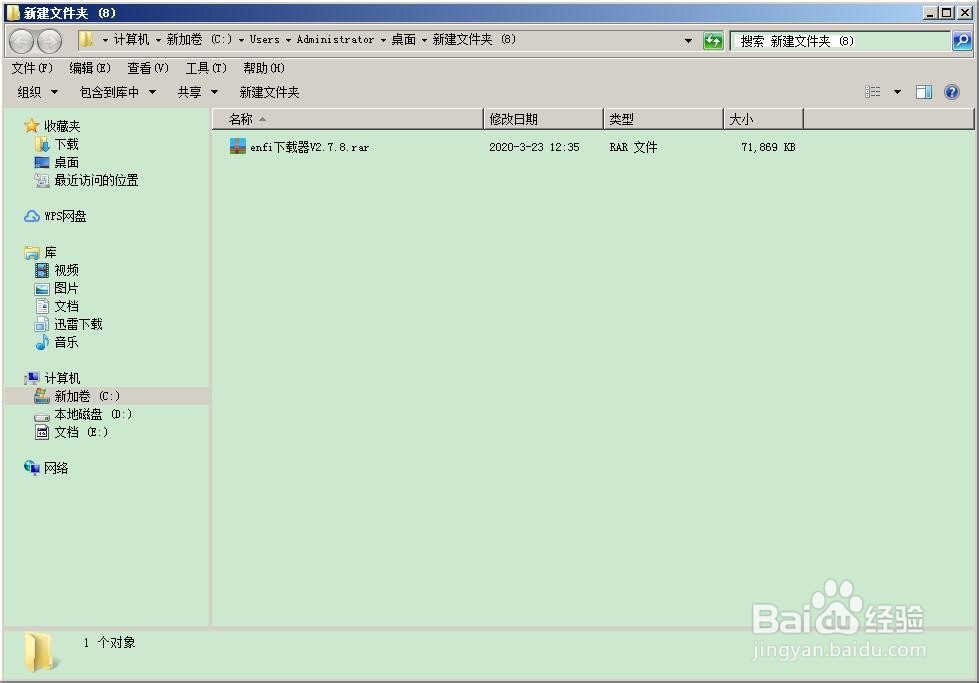This screenshot has width=979, height=683.
Task: Sort by the 大小 column header
Action: 764,119
